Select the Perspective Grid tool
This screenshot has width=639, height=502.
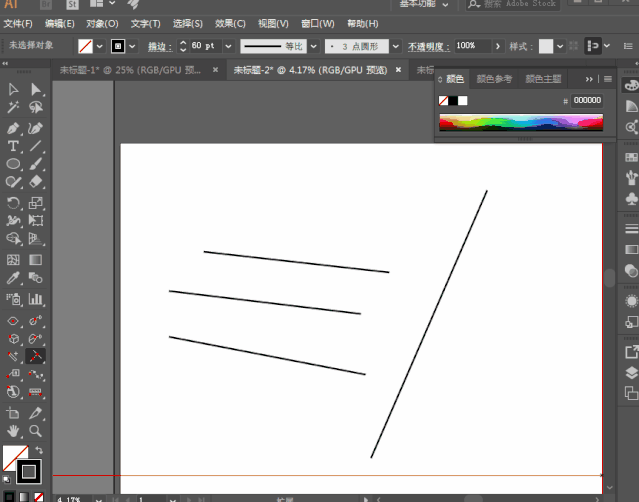point(35,238)
